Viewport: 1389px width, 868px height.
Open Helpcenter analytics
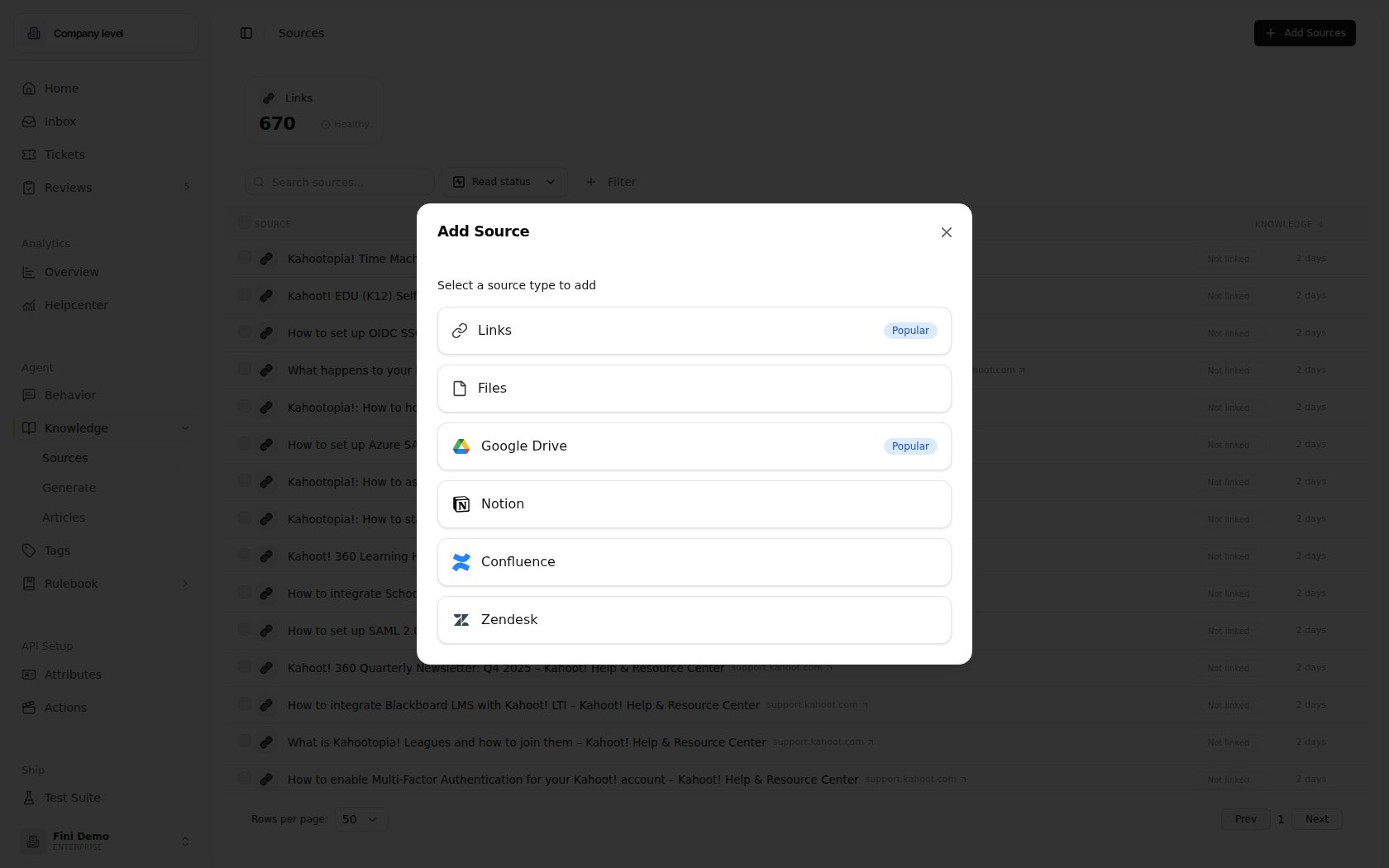[x=106, y=305]
